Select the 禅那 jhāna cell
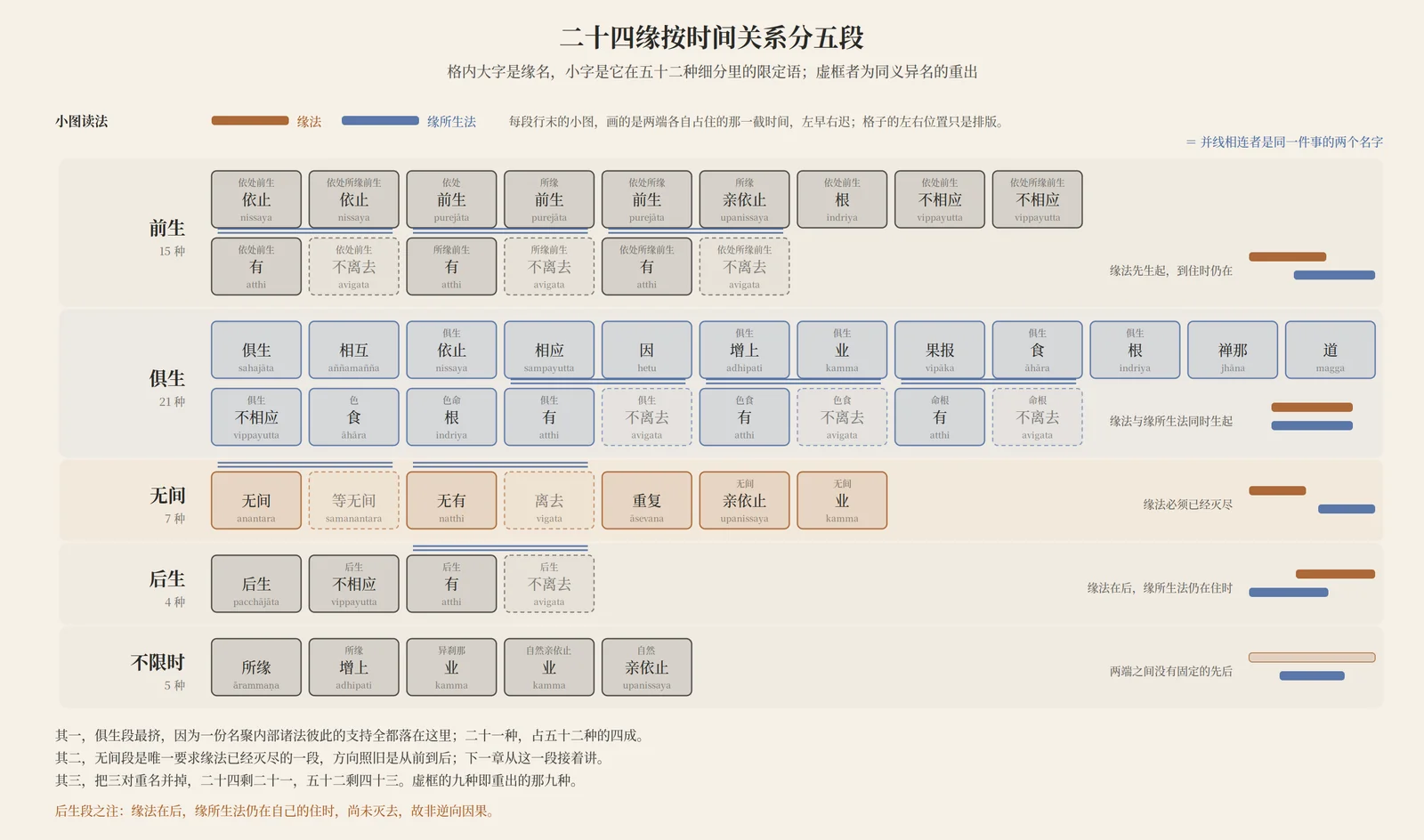Viewport: 1424px width, 840px height. click(x=1233, y=350)
